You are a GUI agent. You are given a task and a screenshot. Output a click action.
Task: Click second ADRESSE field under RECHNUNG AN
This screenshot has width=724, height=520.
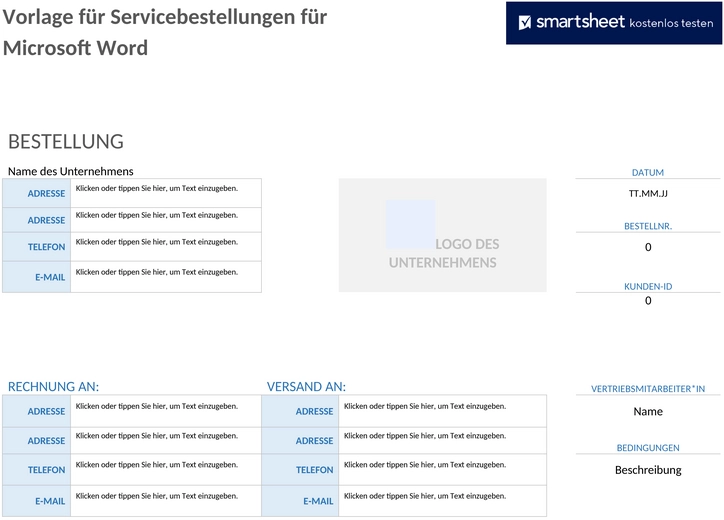(x=166, y=441)
